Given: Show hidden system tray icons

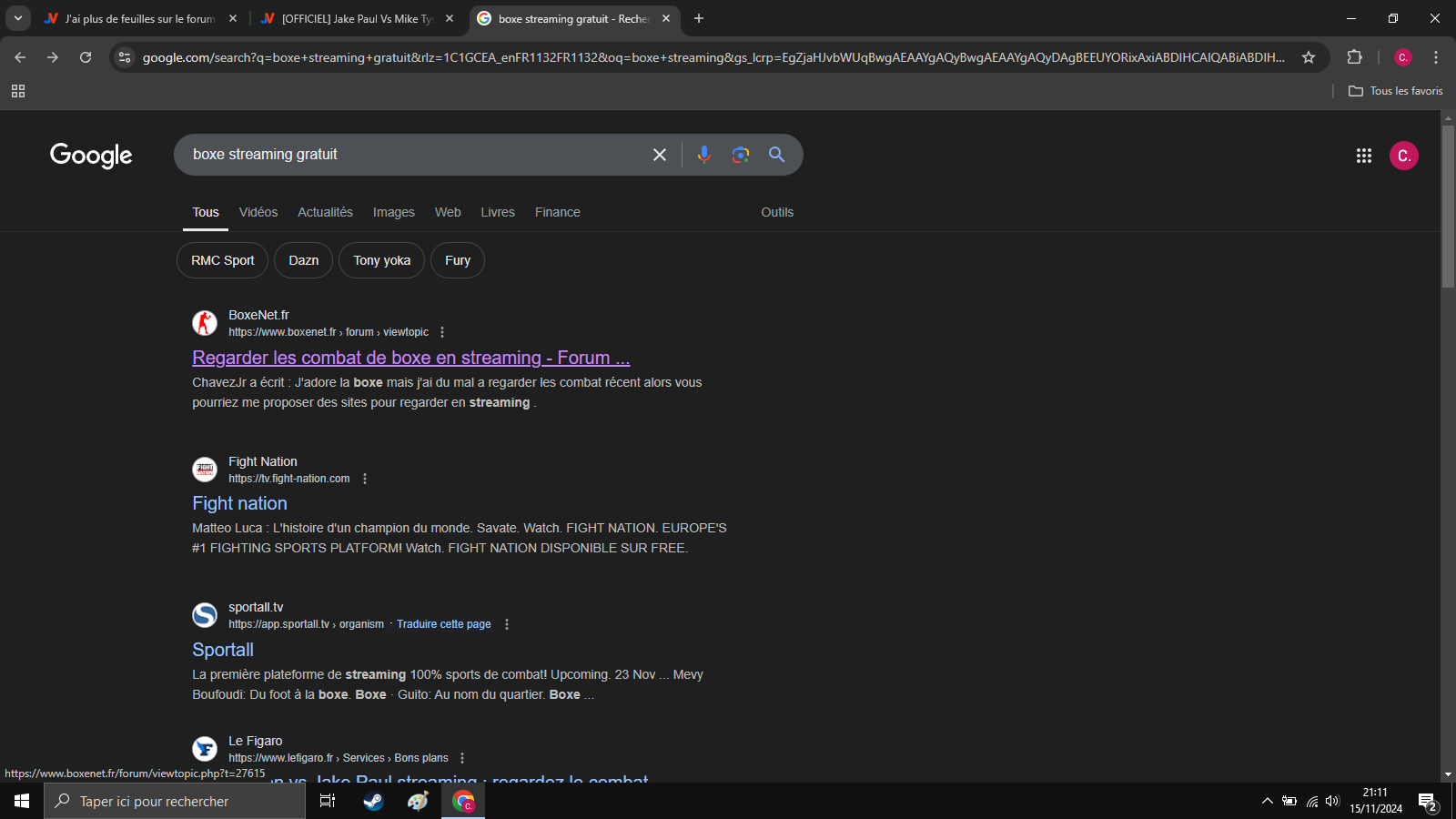Looking at the screenshot, I should (1267, 801).
